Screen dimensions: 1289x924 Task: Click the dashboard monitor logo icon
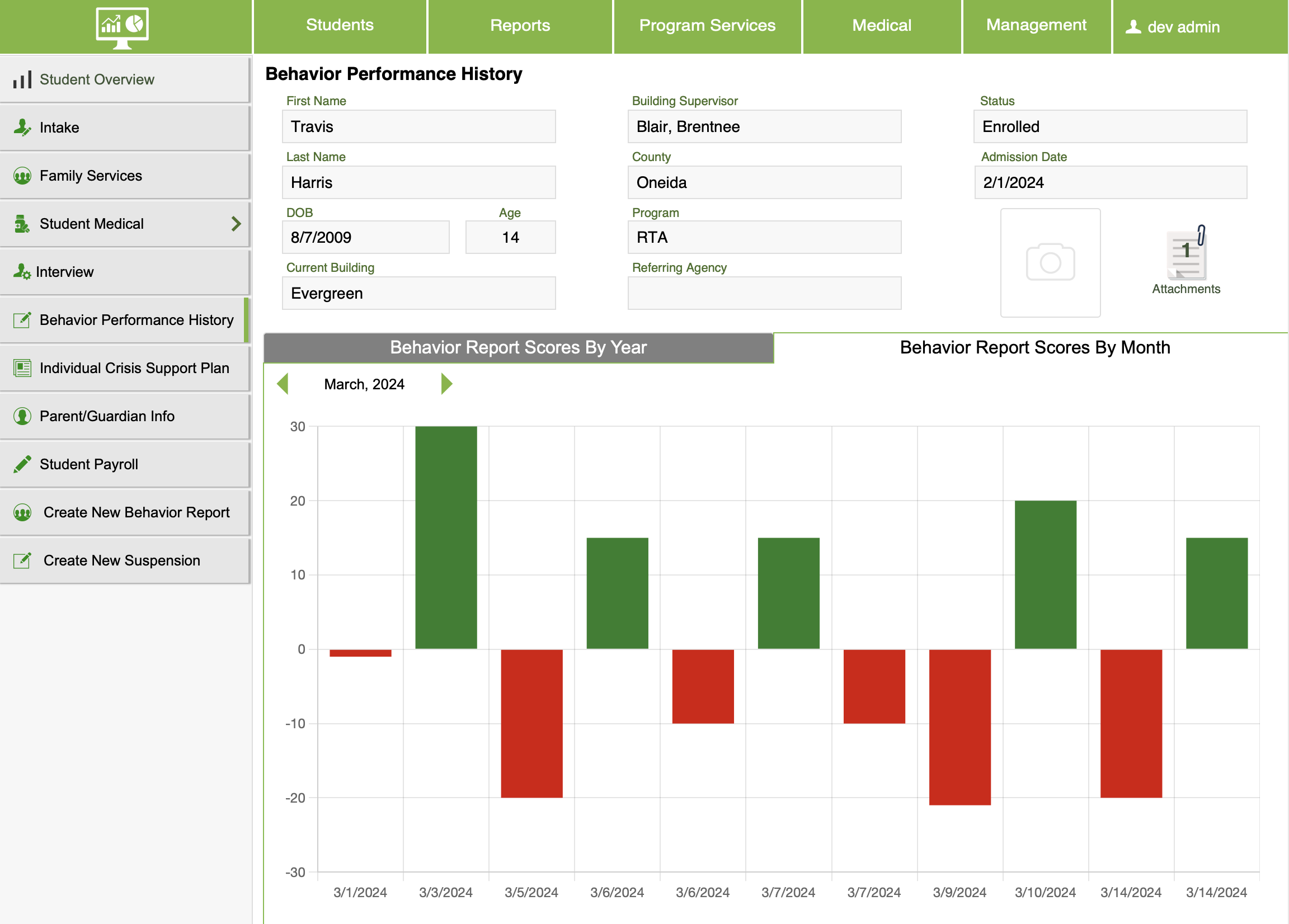122,27
